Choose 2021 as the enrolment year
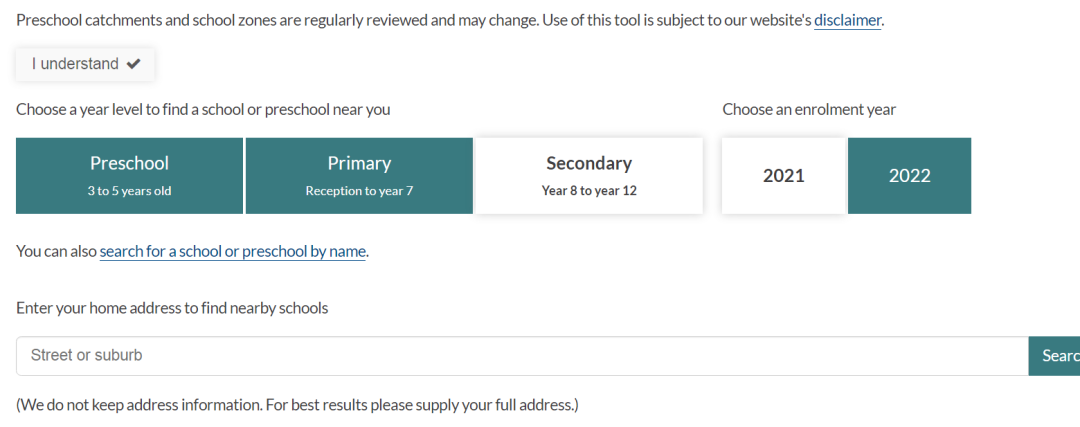This screenshot has height=427, width=1080. [784, 176]
